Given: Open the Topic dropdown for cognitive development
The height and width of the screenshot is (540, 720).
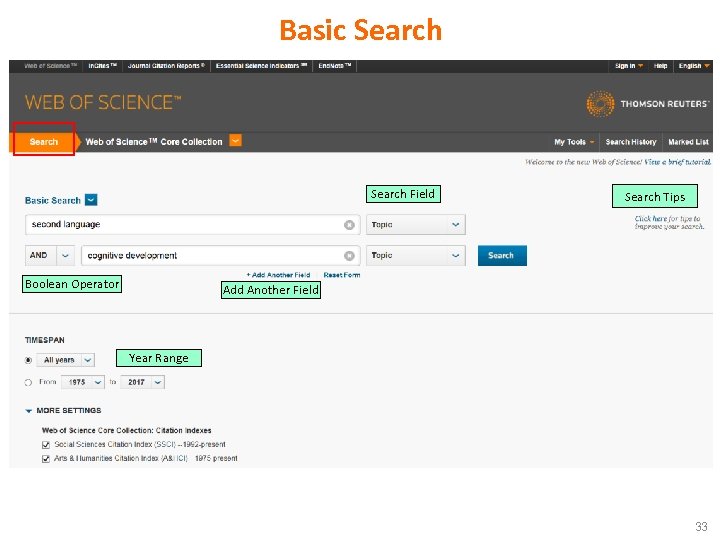Looking at the screenshot, I should pos(416,255).
